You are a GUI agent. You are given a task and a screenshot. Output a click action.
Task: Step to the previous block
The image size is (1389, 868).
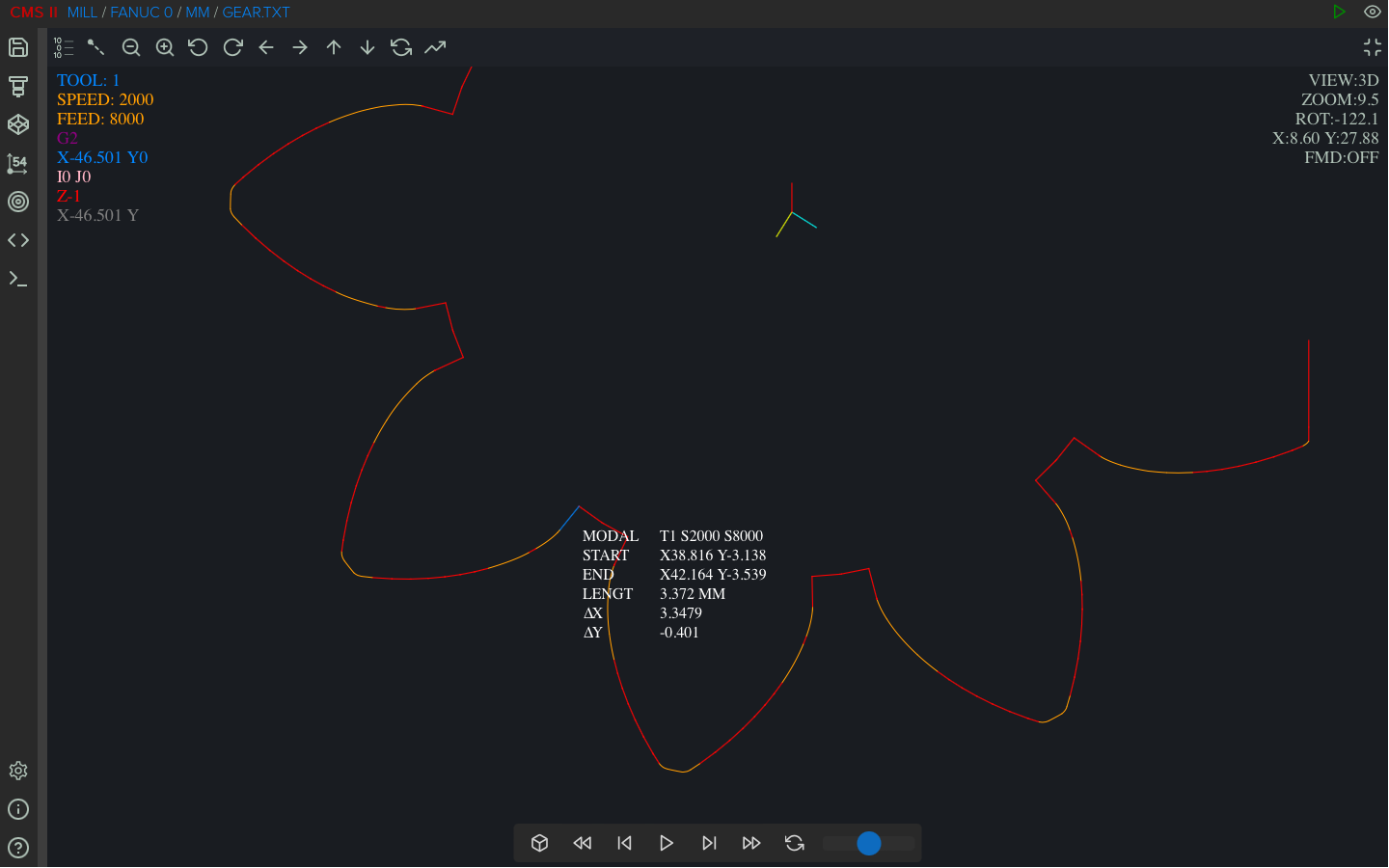click(x=625, y=843)
